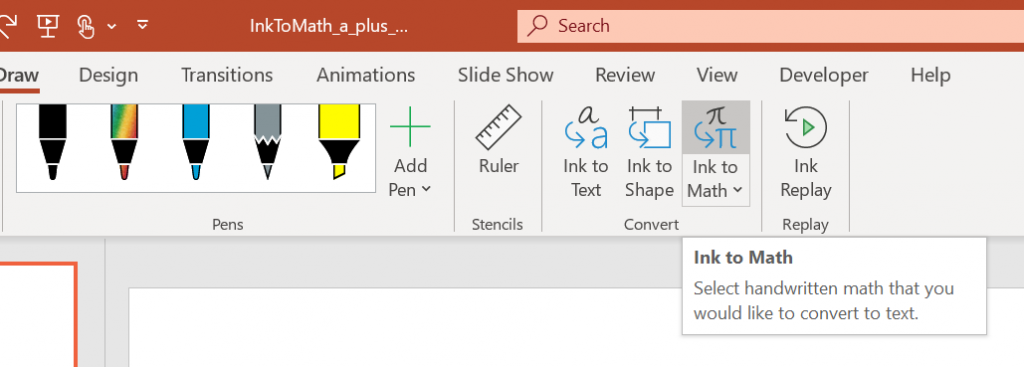Open the Help tab
The image size is (1024, 367).
(931, 75)
